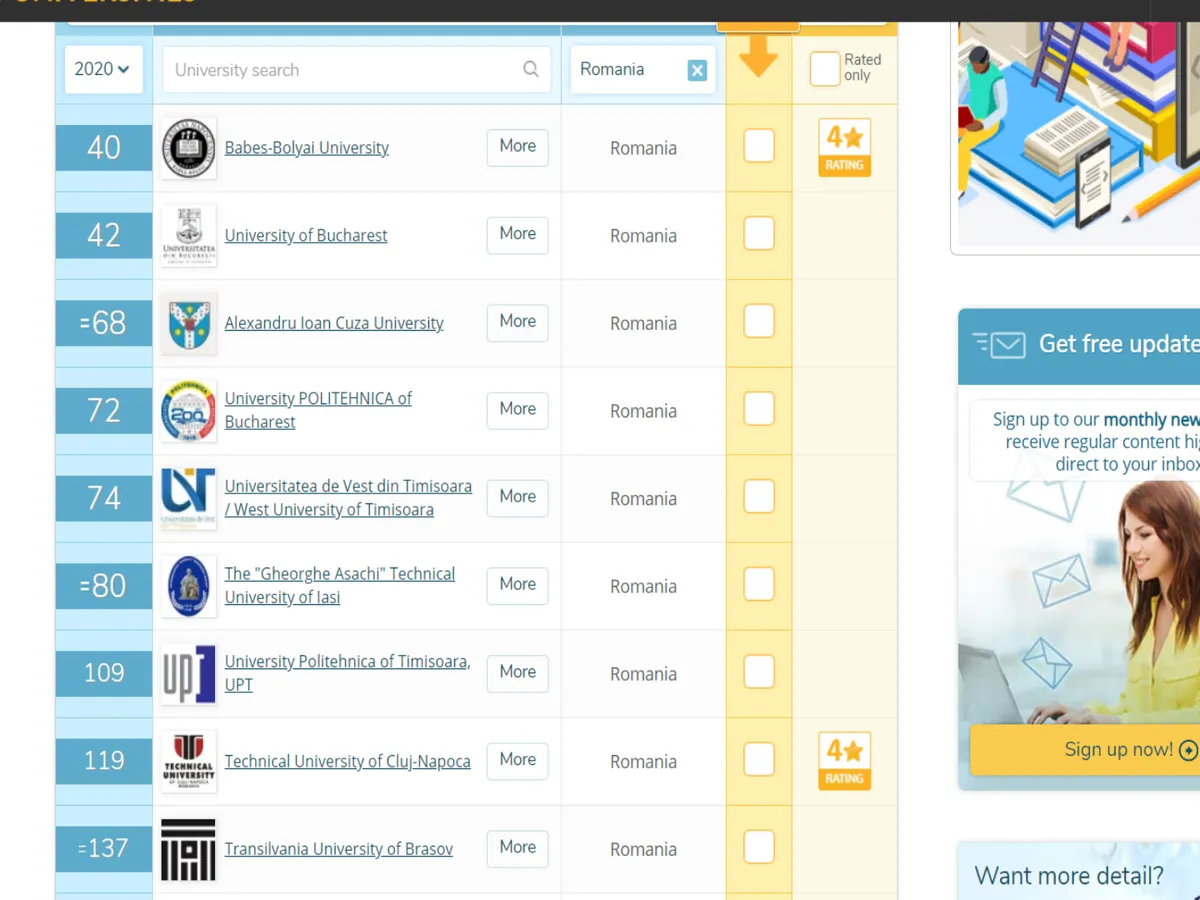Expand More for University POLITEHNICA of Bucharest
1200x900 pixels.
pos(517,410)
